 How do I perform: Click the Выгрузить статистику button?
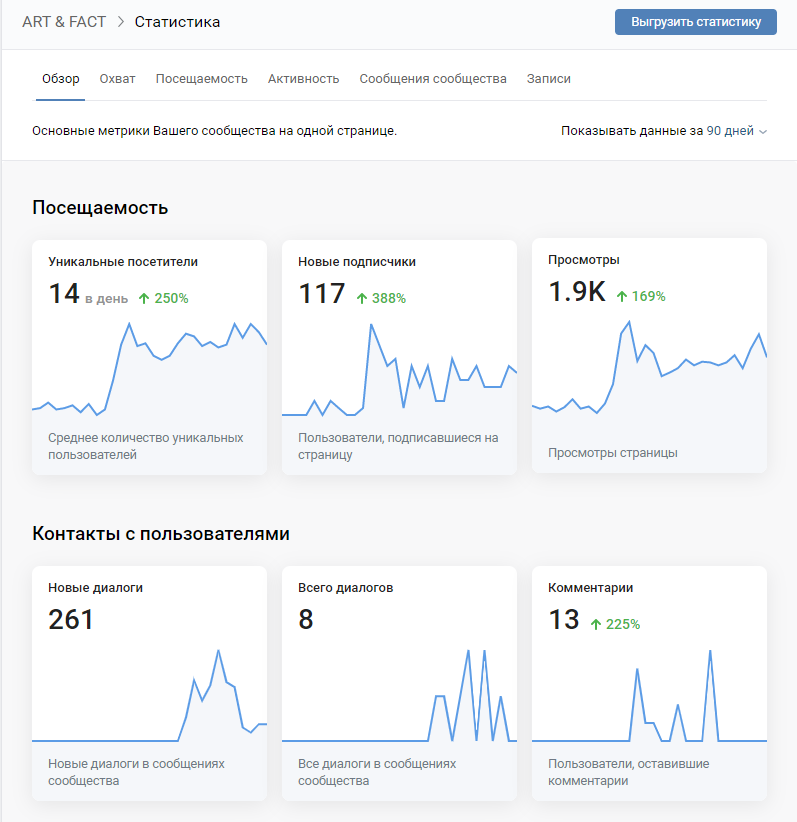coord(695,22)
